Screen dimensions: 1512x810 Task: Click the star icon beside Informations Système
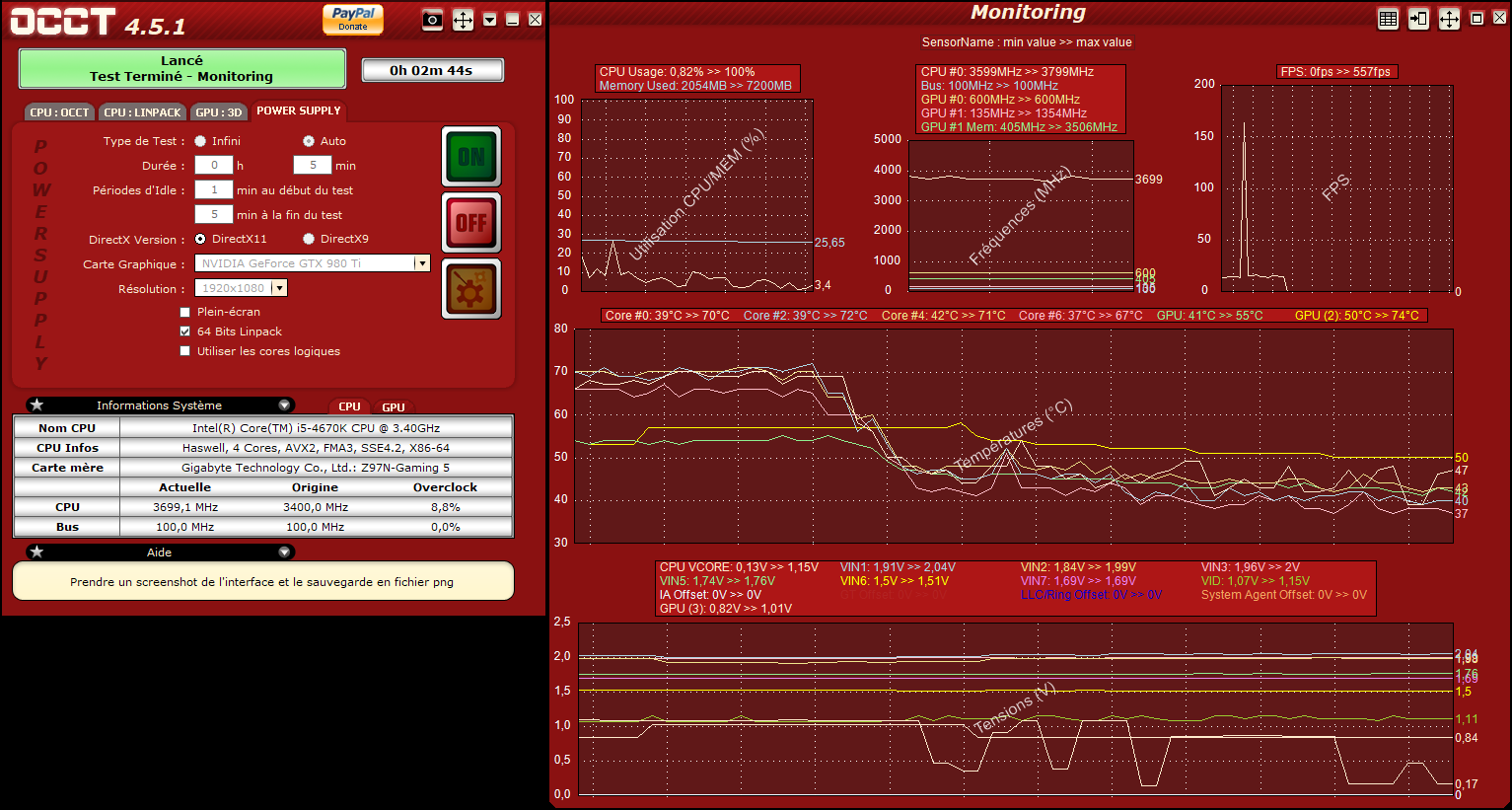(36, 405)
